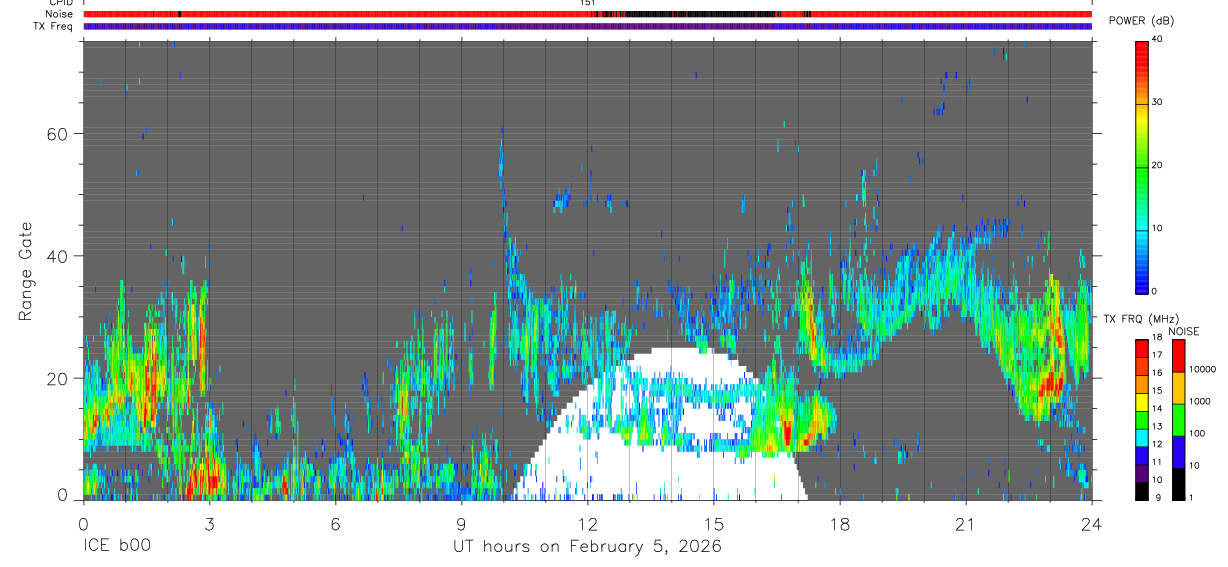Click the red segment of the NOISE colorbar
The width and height of the screenshot is (1228, 567).
click(1178, 355)
